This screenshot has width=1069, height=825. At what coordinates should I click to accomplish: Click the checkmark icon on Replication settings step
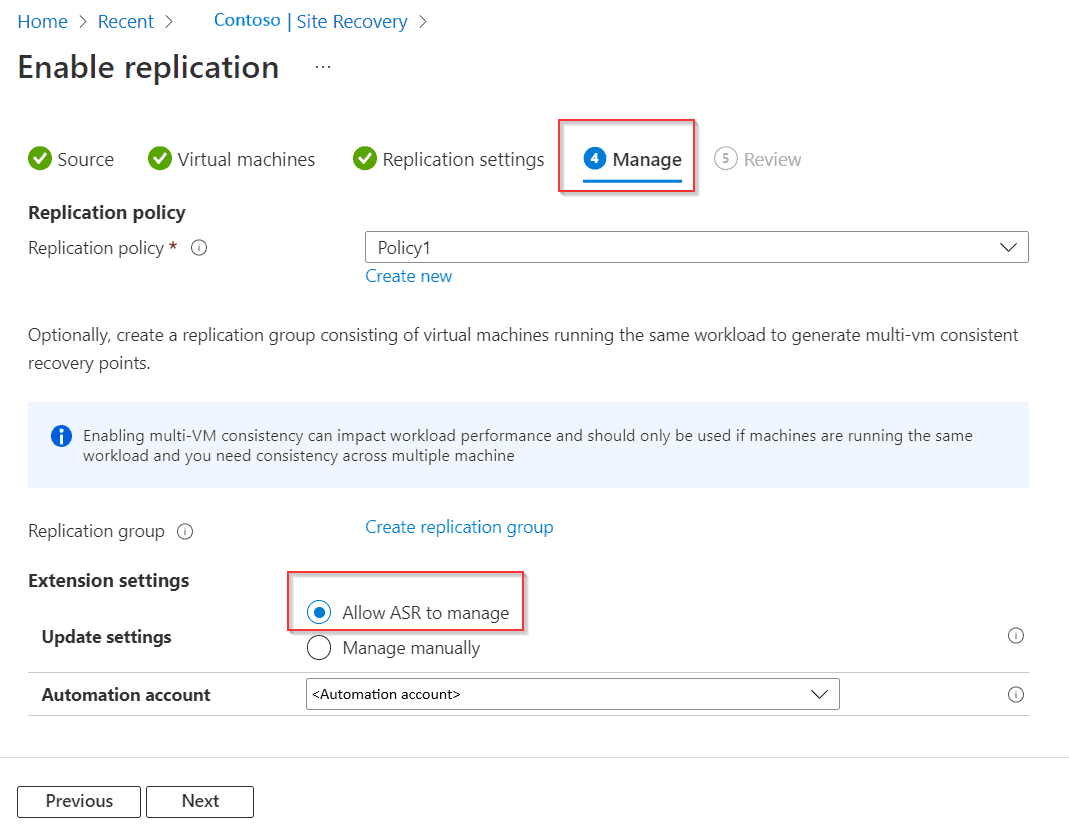tap(364, 158)
